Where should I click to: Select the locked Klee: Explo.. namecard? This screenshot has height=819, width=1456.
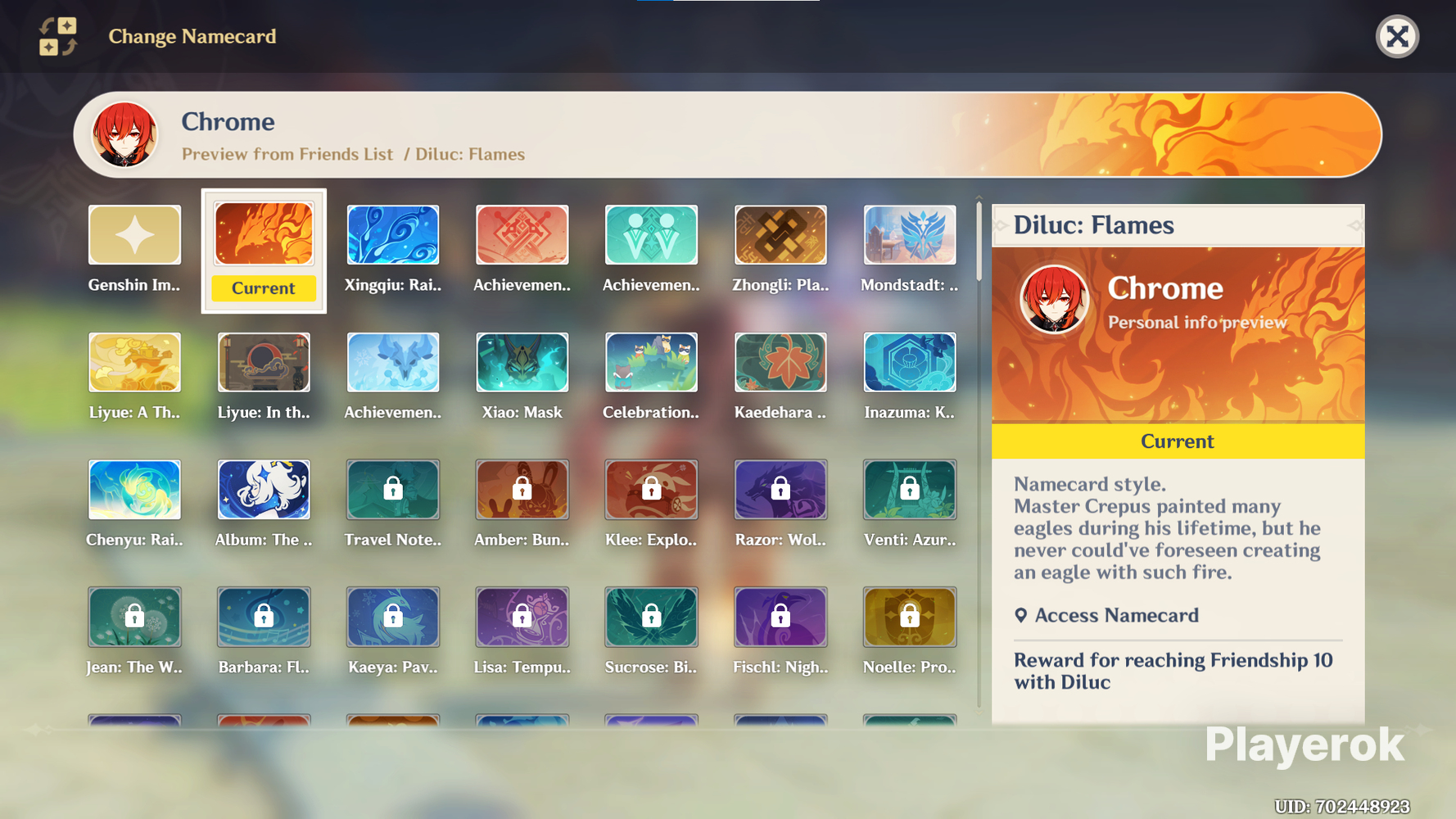click(x=651, y=490)
